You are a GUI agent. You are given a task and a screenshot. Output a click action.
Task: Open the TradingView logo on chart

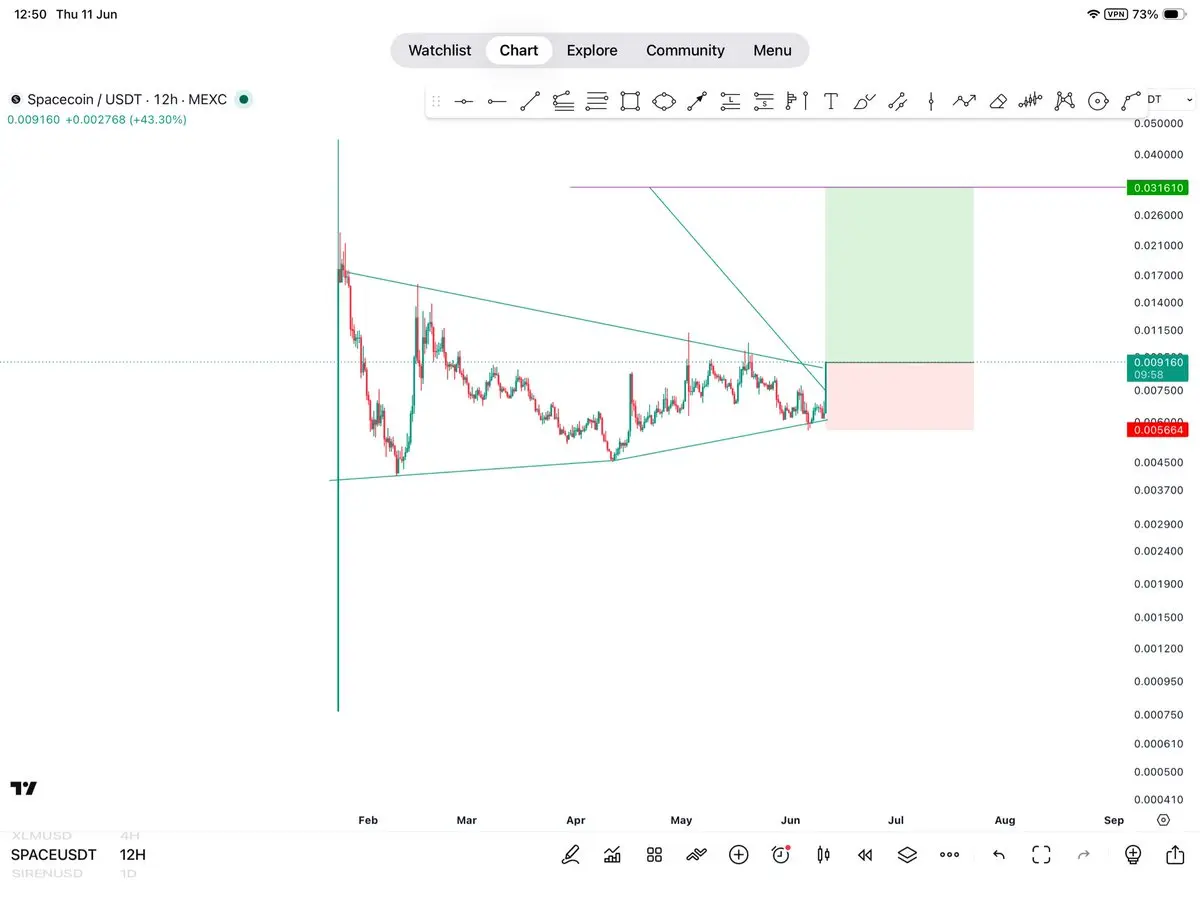coord(24,788)
